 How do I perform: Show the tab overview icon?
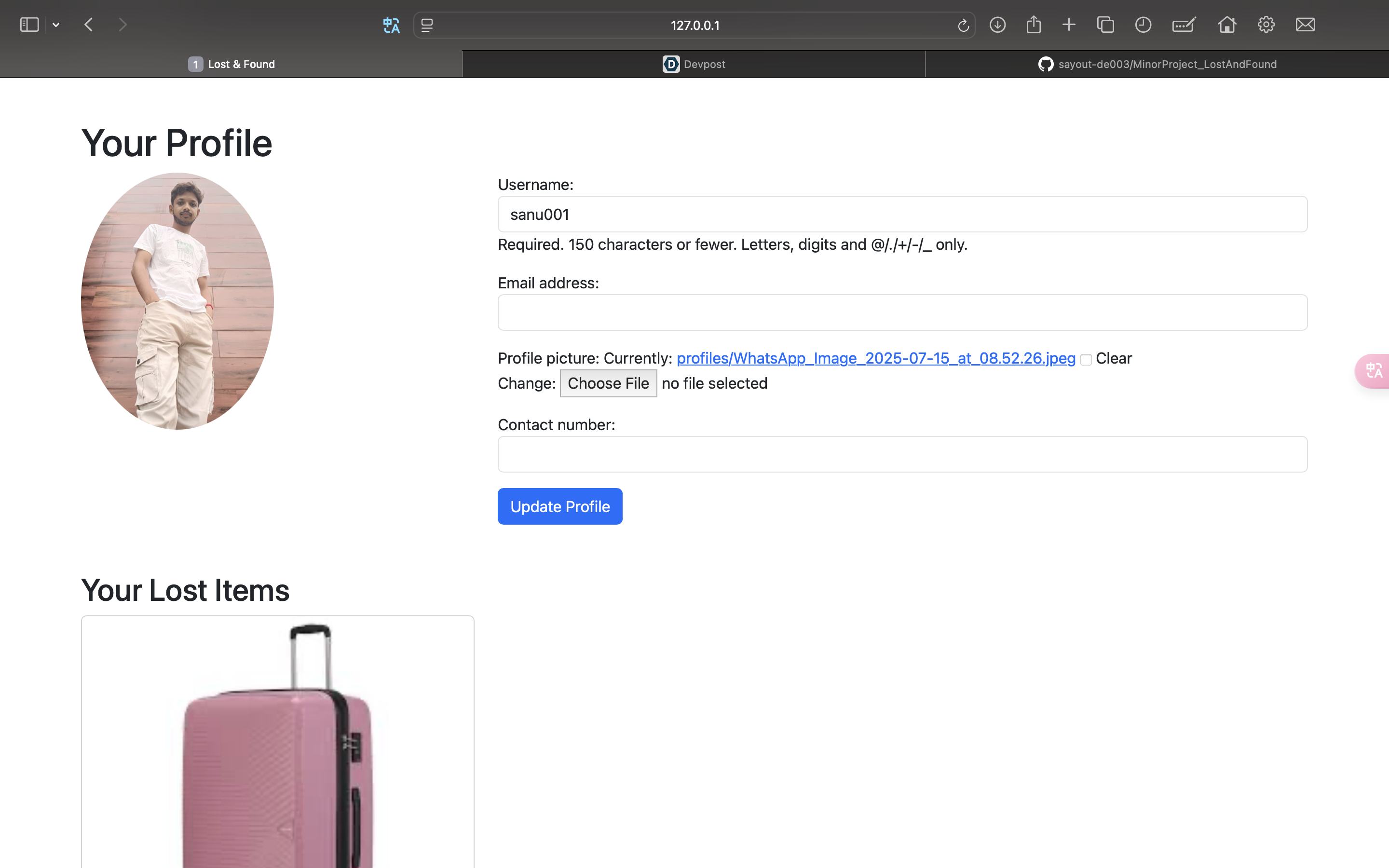point(1105,25)
